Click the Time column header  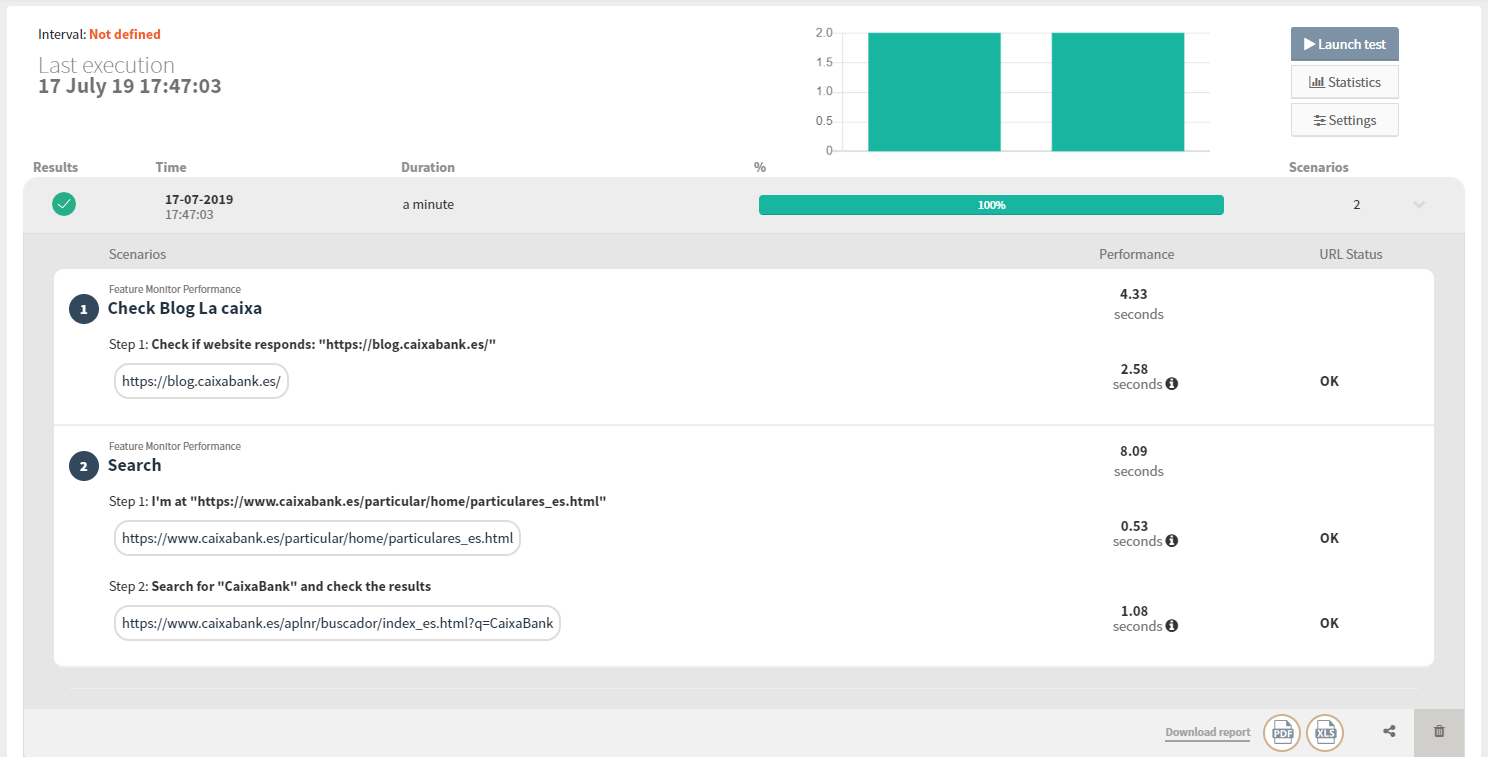point(171,167)
